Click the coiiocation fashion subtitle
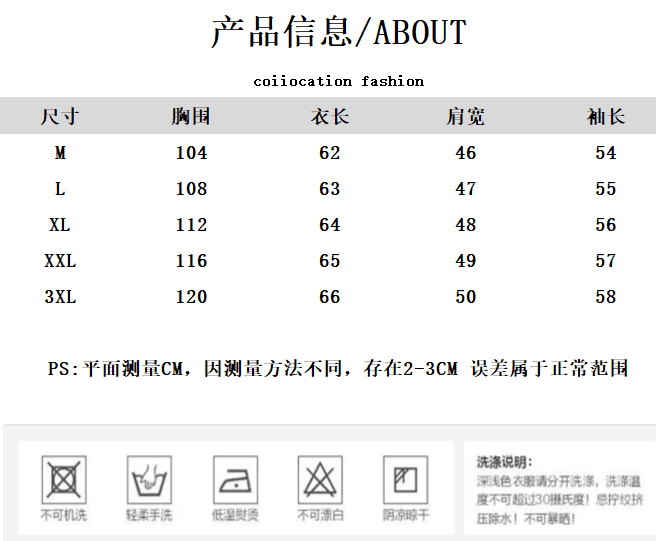The height and width of the screenshot is (541, 656). click(x=338, y=81)
